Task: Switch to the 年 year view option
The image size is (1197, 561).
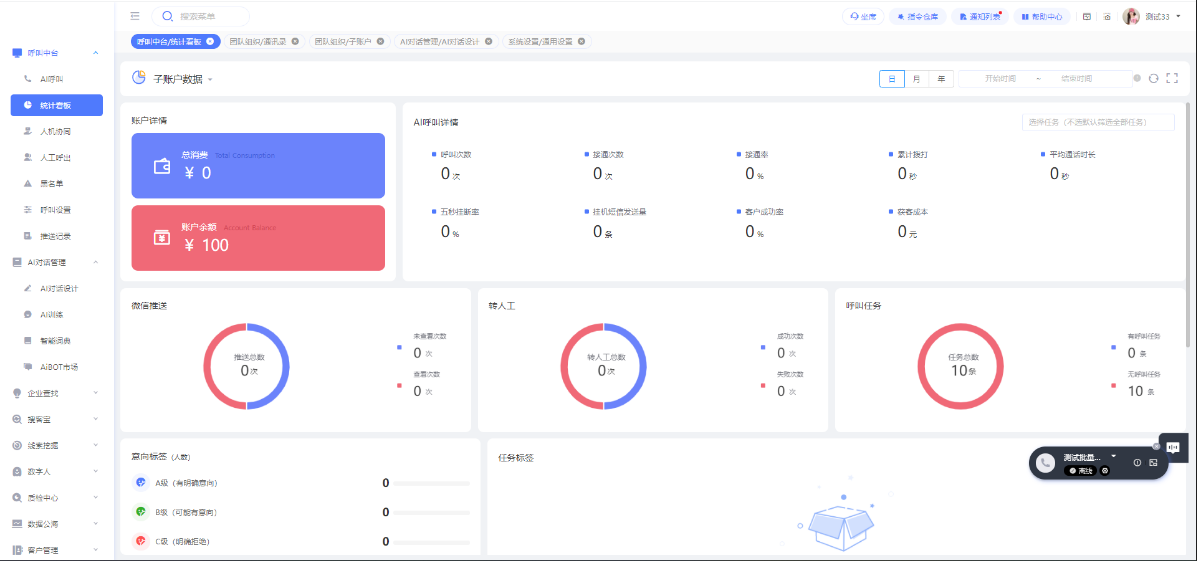Action: click(941, 78)
